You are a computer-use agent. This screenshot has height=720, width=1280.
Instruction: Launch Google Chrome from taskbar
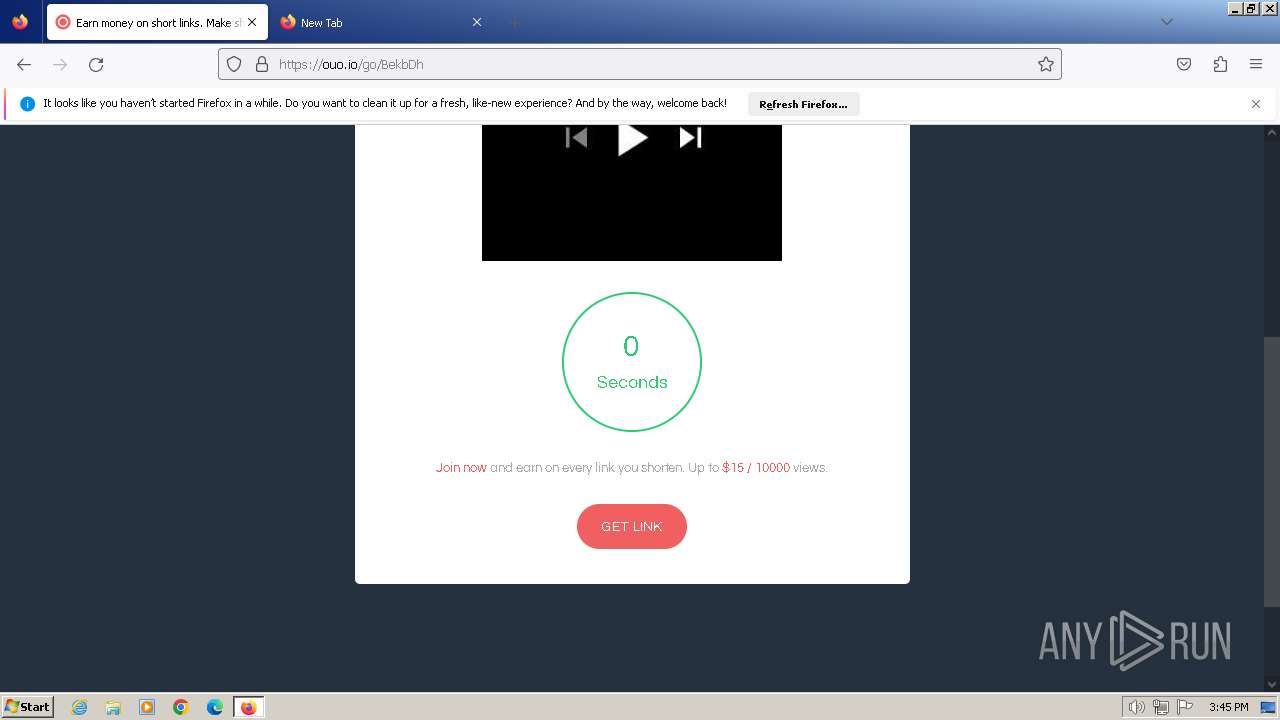click(x=181, y=707)
